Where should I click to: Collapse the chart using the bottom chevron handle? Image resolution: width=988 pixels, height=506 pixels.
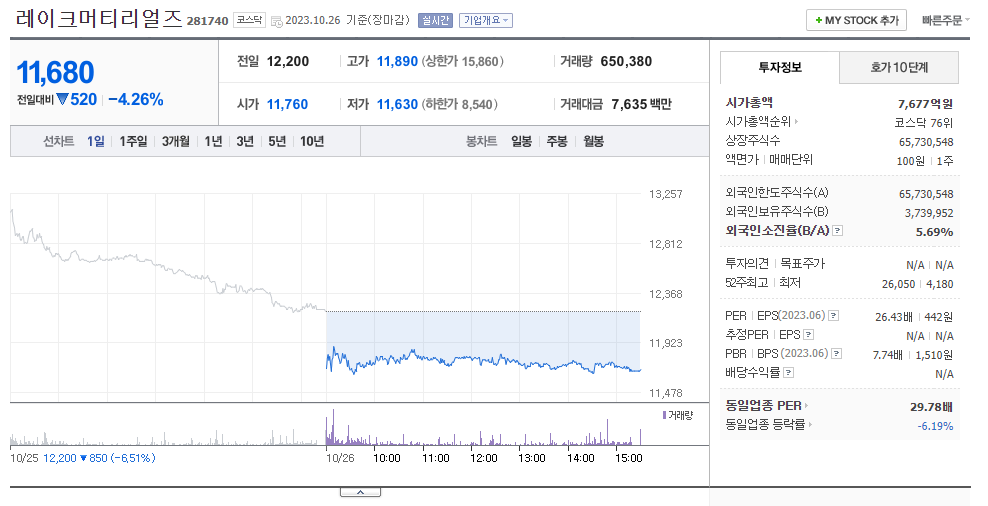(x=360, y=492)
